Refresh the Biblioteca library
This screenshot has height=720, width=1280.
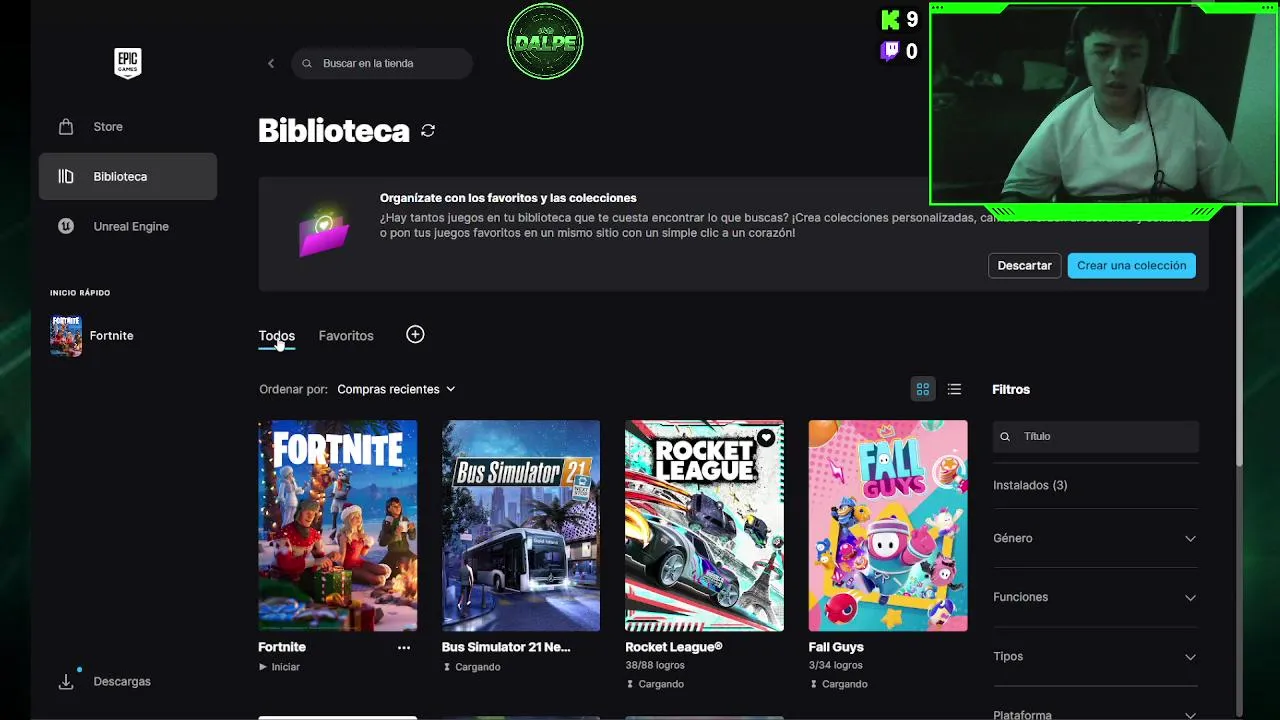coord(428,130)
